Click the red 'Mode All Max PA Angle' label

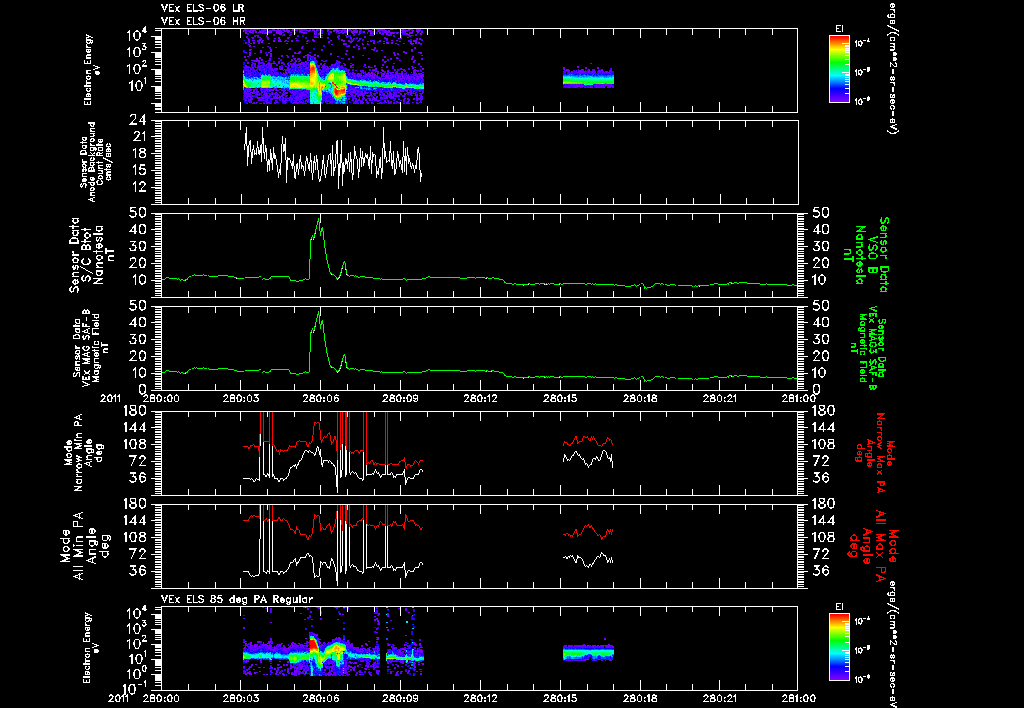(873, 545)
